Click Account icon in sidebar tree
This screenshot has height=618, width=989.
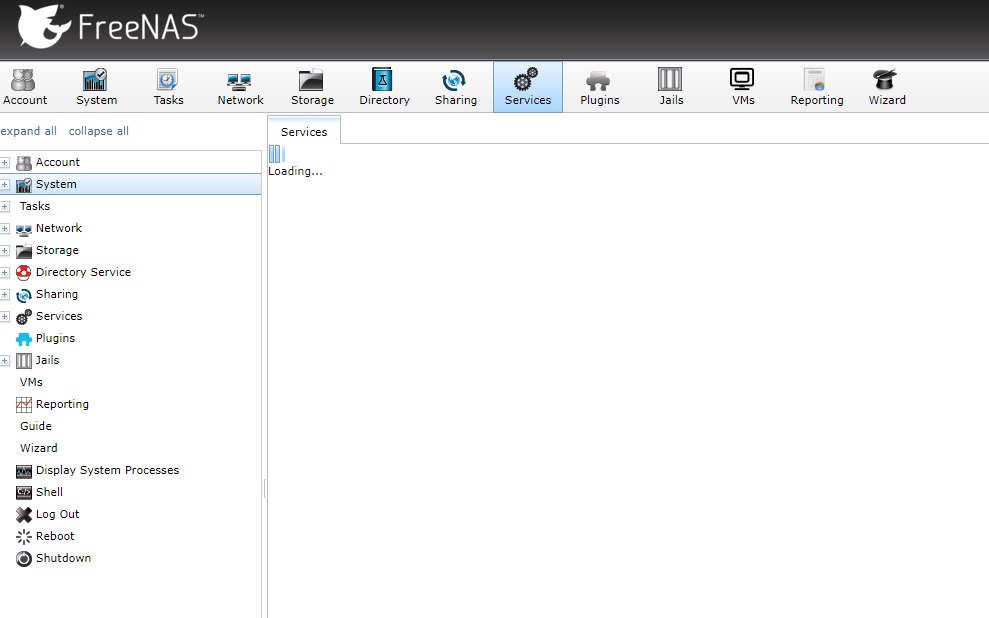click(24, 163)
